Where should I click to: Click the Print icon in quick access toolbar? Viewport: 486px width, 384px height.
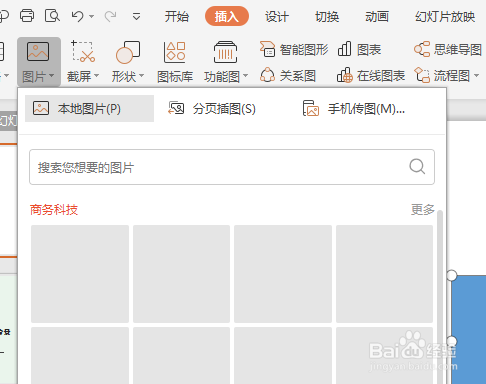[x=27, y=16]
